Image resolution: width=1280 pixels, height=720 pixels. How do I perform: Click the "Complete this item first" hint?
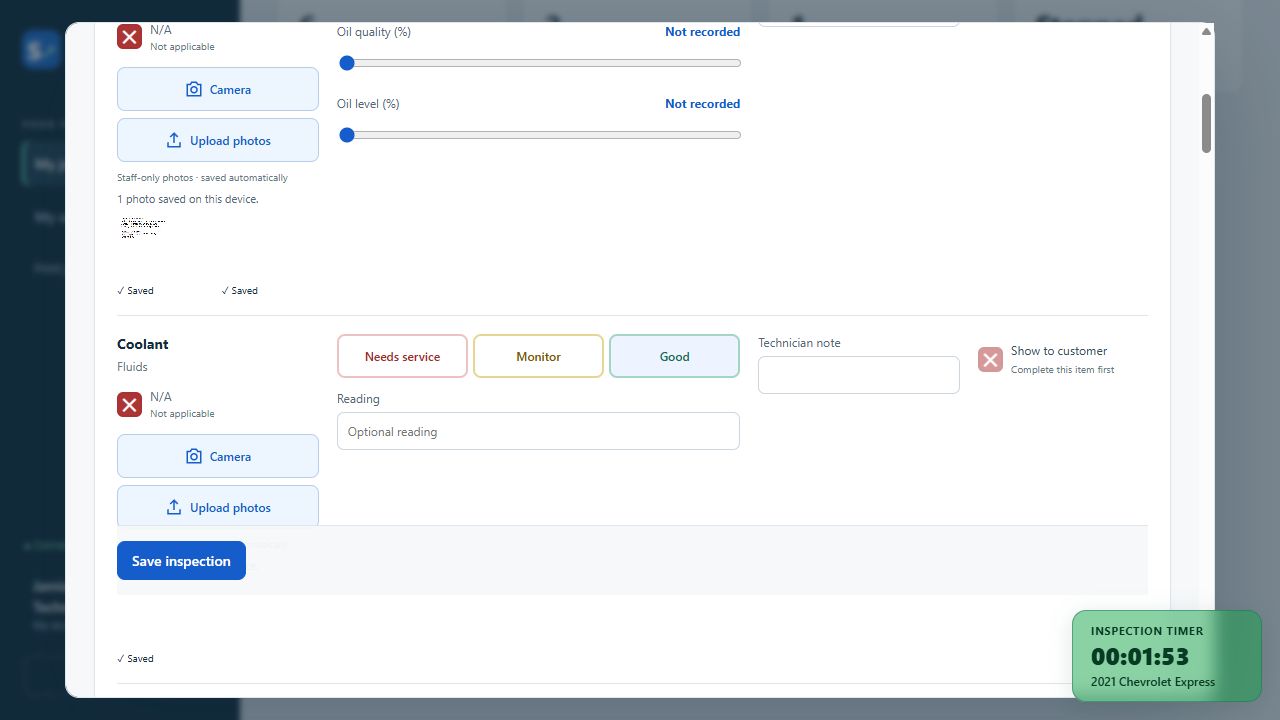[x=1062, y=370]
